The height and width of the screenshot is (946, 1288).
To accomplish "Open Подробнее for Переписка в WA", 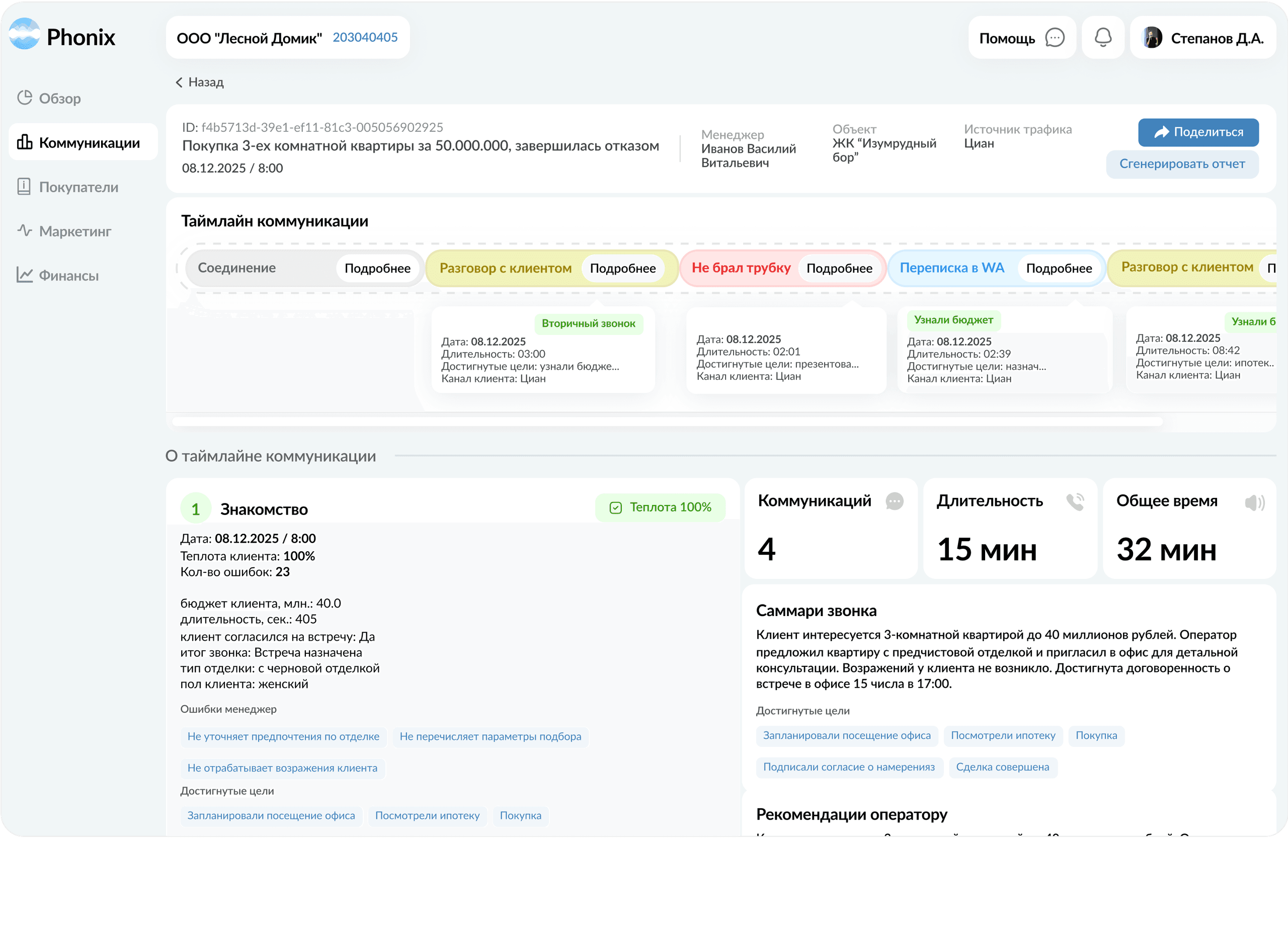I will click(1059, 268).
